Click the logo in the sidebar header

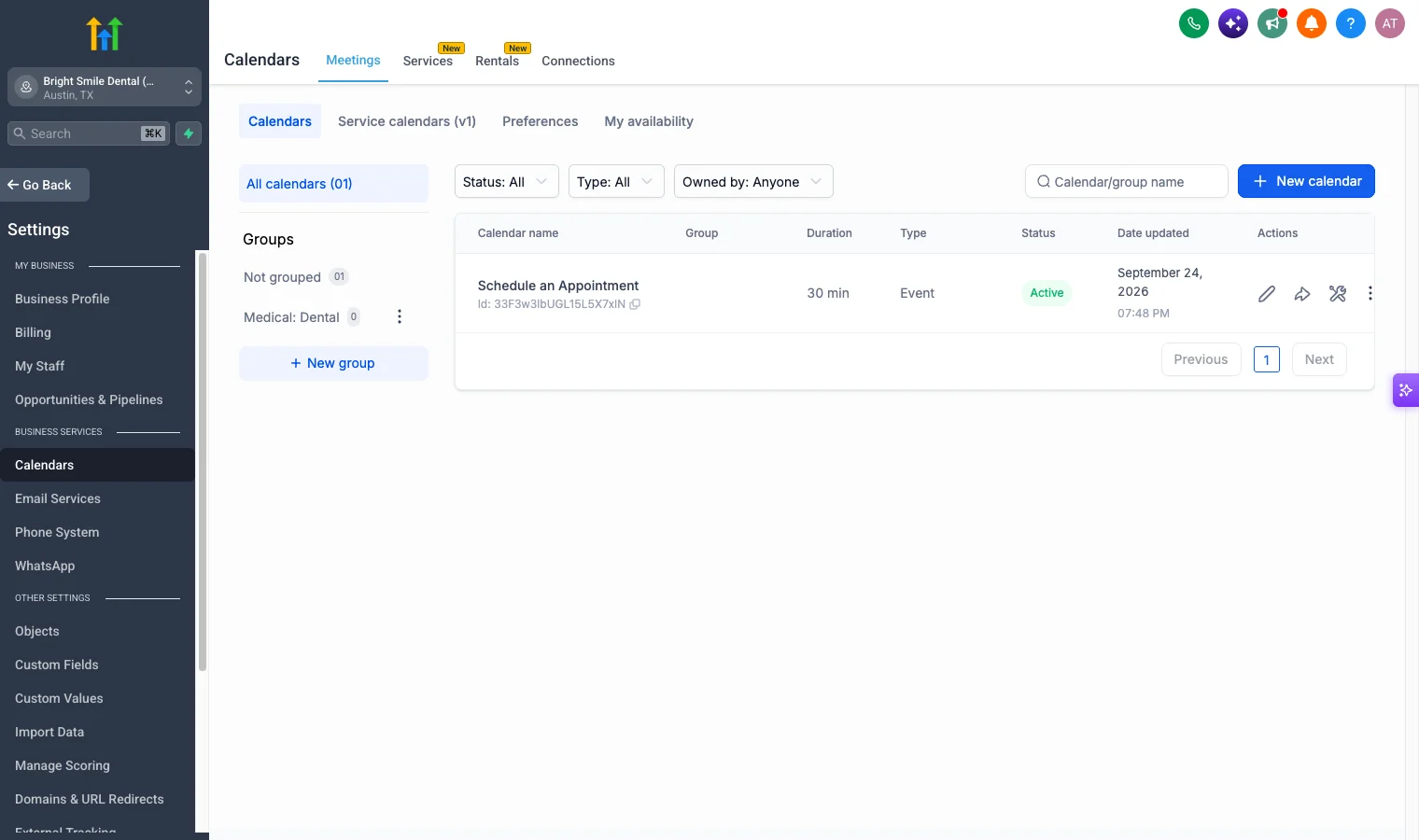pos(105,34)
